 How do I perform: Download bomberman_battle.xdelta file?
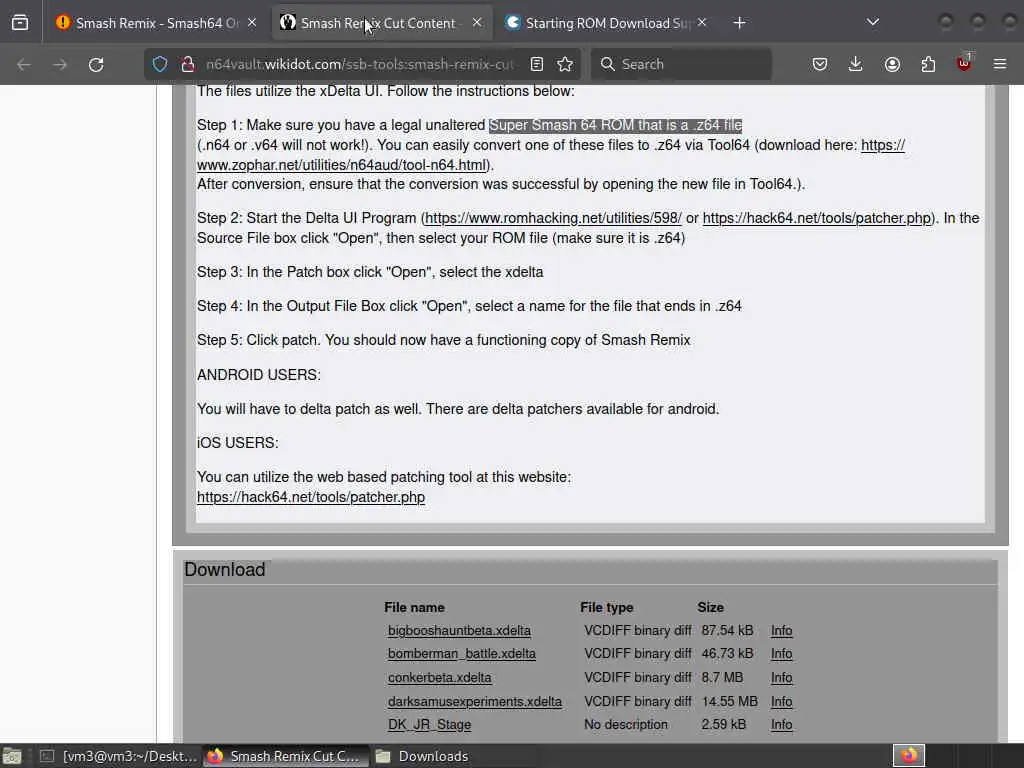462,654
